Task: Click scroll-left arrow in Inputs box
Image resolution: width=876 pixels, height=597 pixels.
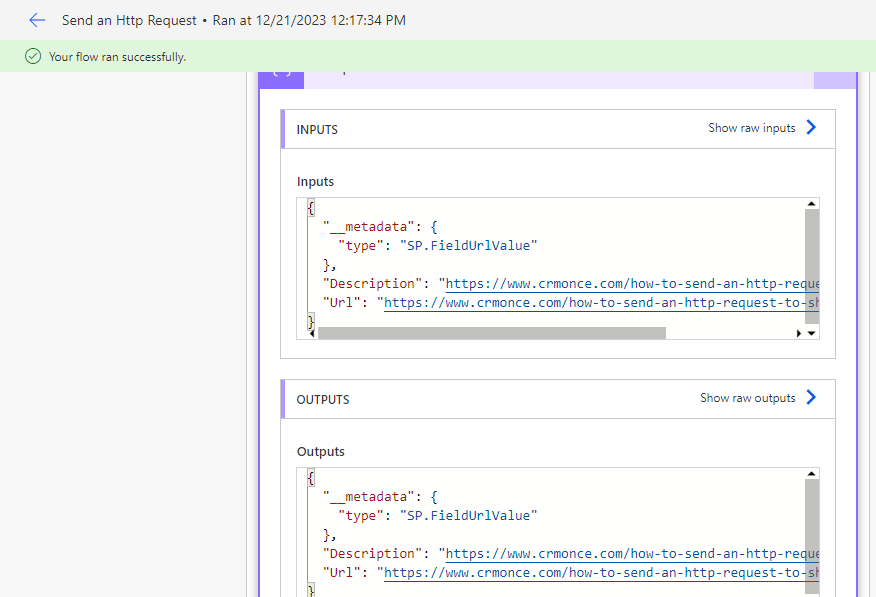Action: pos(312,333)
